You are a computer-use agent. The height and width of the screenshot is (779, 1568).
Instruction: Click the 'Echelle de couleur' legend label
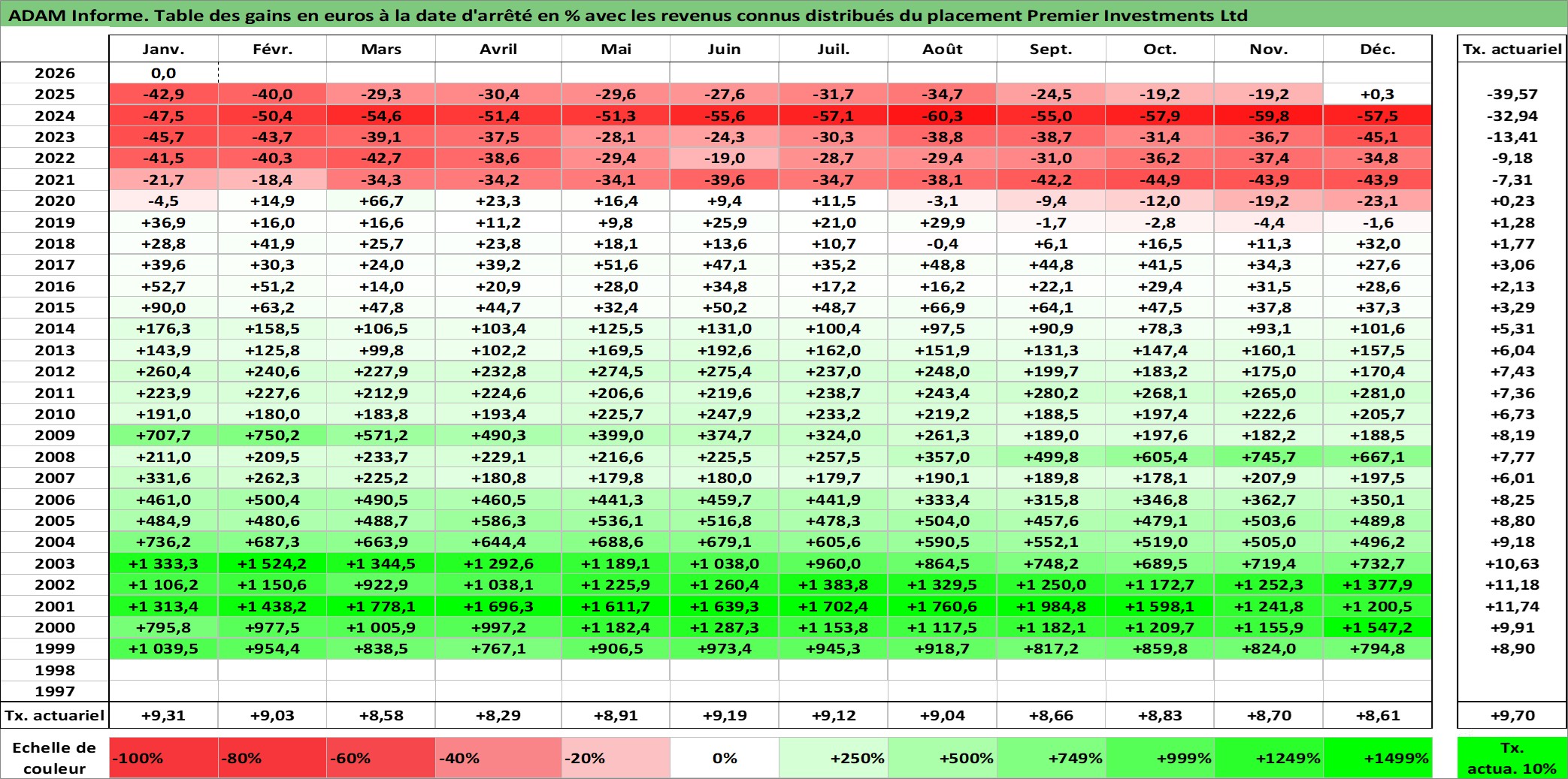click(x=54, y=758)
